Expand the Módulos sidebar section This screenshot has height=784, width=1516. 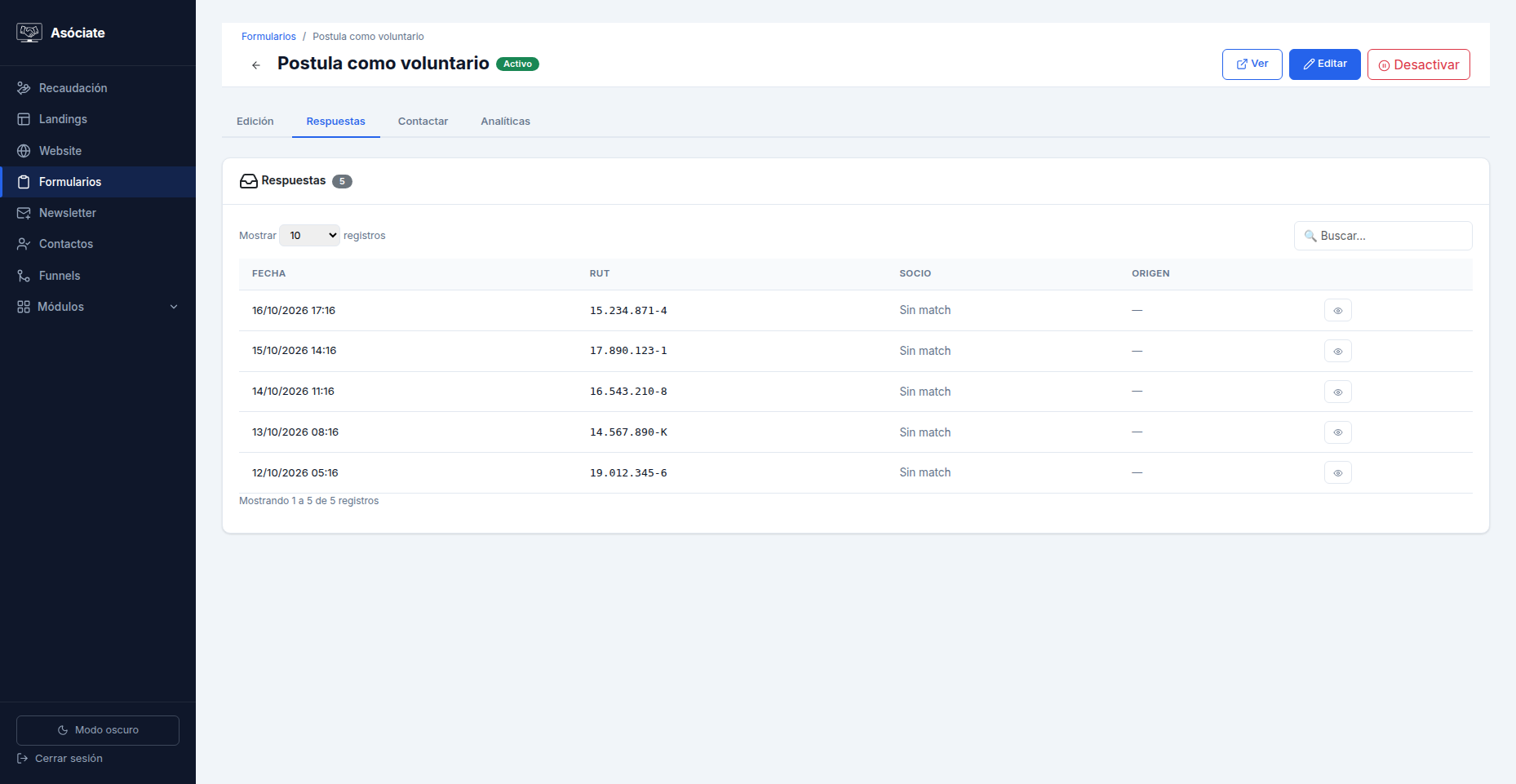tap(98, 307)
